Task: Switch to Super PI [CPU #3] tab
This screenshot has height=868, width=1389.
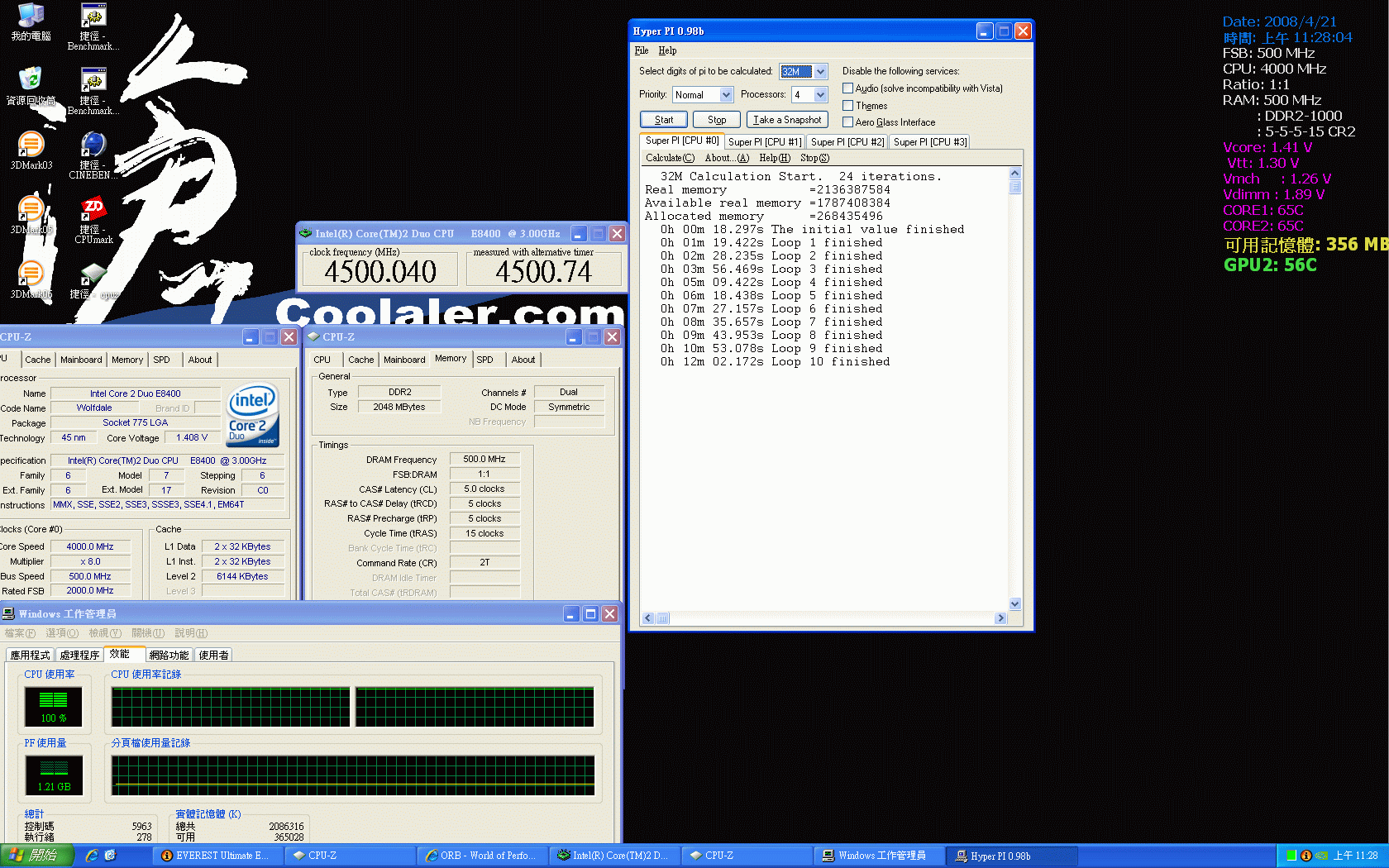Action: (x=929, y=142)
